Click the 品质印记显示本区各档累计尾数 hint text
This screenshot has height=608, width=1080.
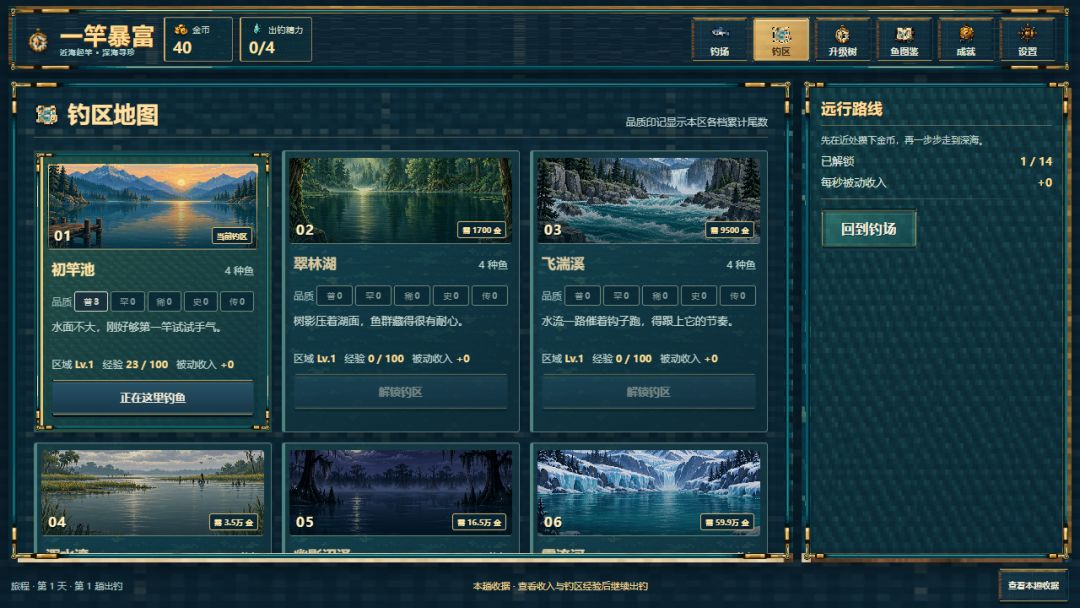pos(696,122)
